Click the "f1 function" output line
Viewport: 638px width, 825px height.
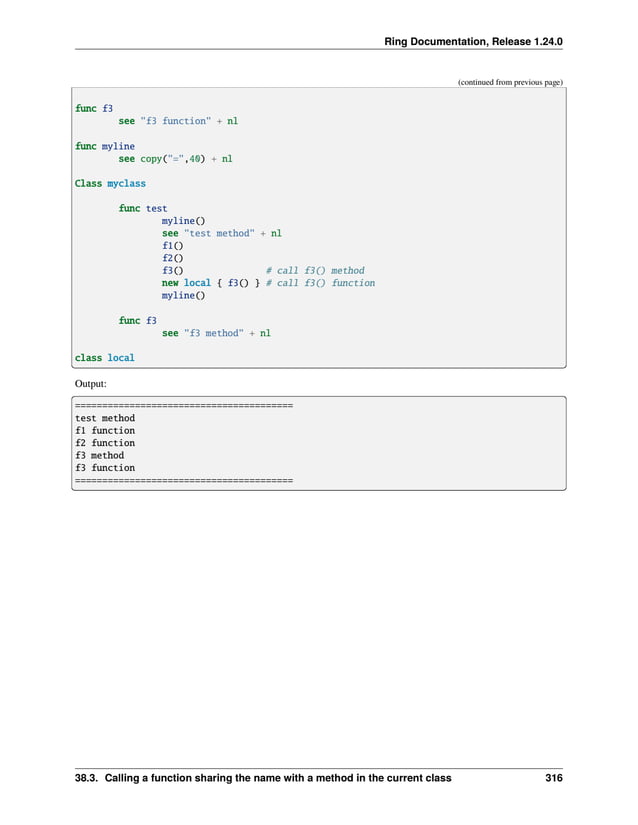click(105, 430)
